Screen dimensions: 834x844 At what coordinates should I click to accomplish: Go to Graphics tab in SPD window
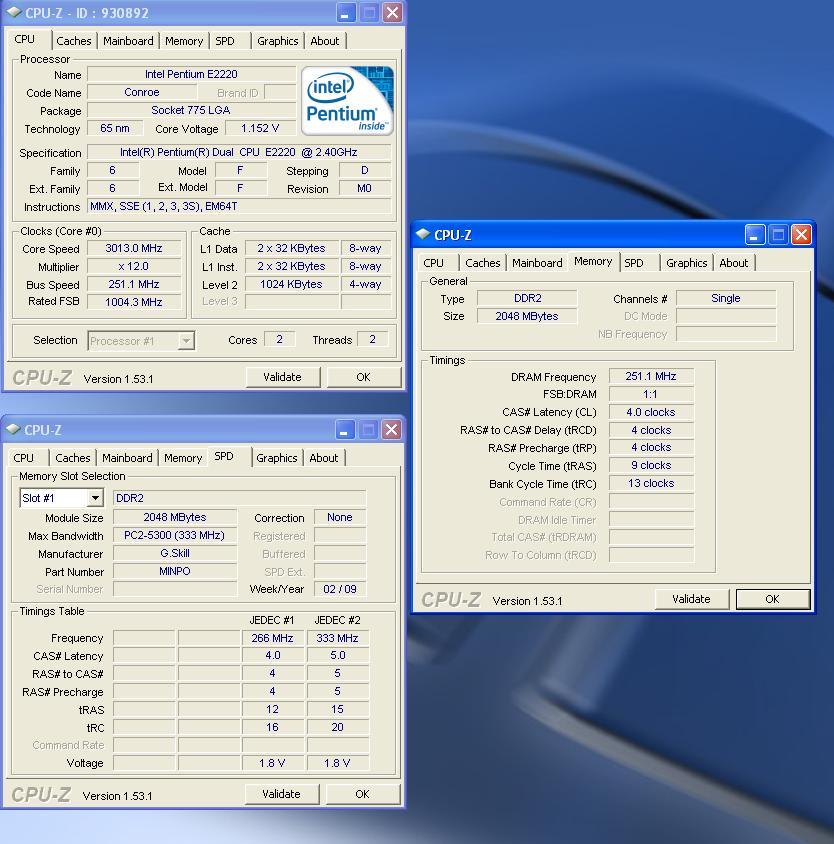[276, 458]
